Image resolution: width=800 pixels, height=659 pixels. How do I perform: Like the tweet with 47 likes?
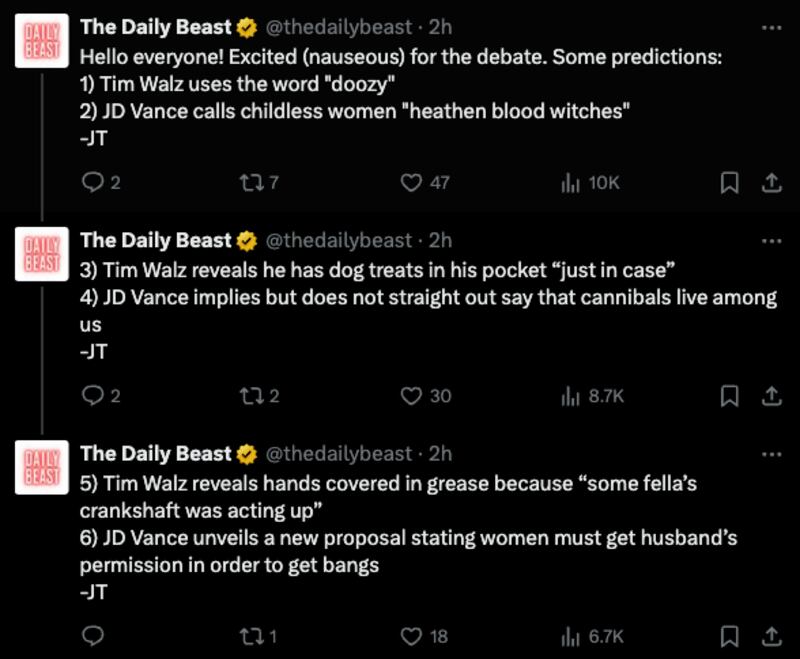coord(411,183)
